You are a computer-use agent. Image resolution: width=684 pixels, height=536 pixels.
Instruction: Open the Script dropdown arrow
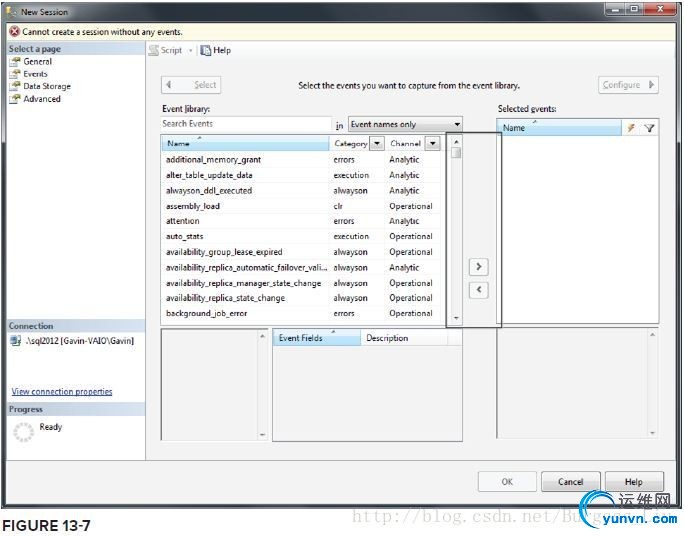191,51
